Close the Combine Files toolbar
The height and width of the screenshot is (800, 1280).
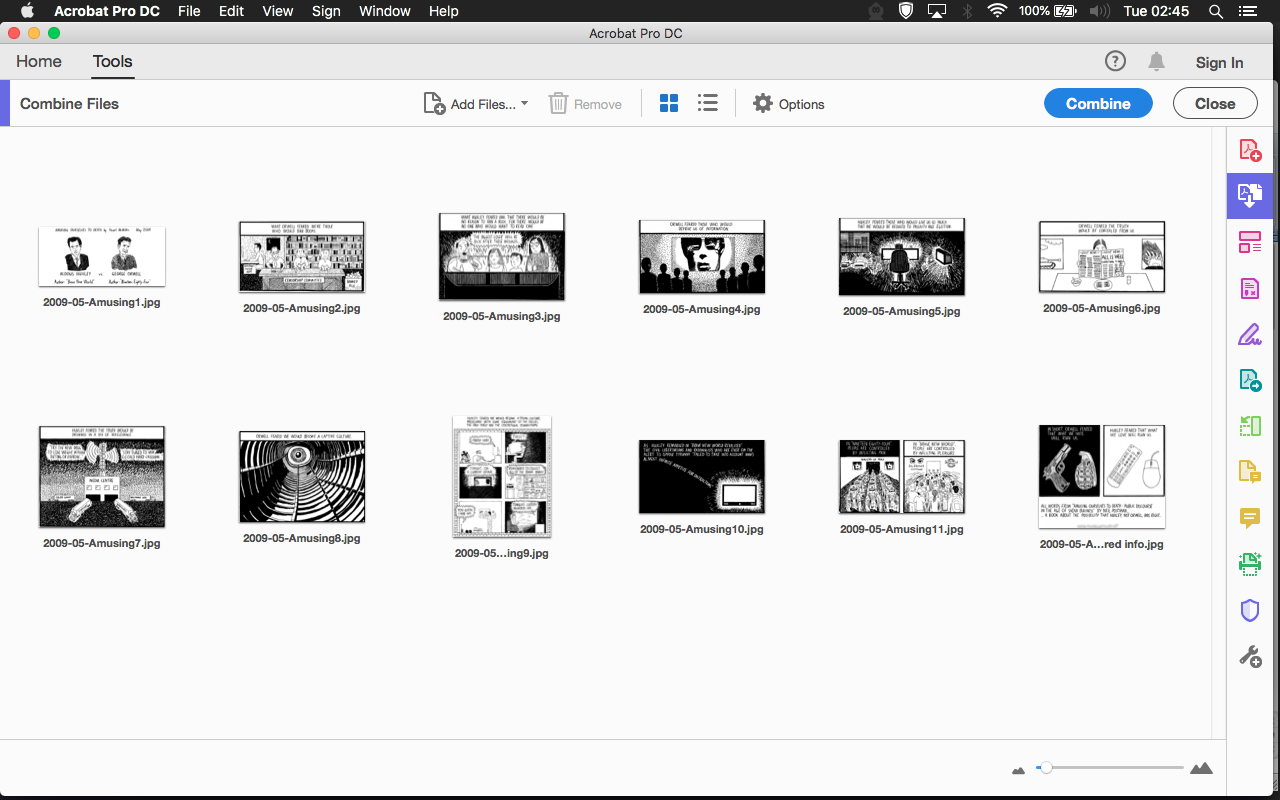1215,103
